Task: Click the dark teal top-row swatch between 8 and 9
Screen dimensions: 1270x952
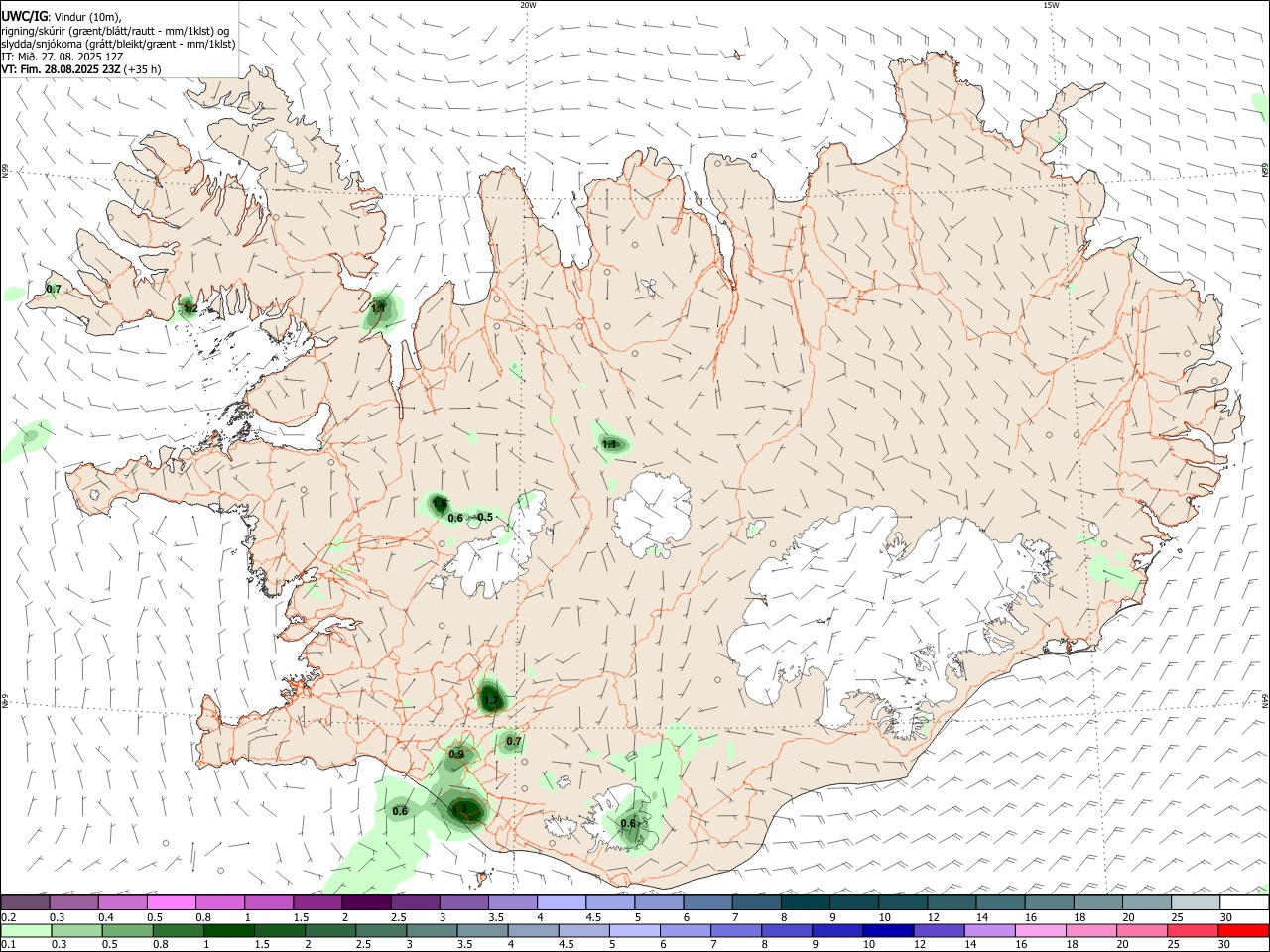Action: pyautogui.click(x=806, y=903)
